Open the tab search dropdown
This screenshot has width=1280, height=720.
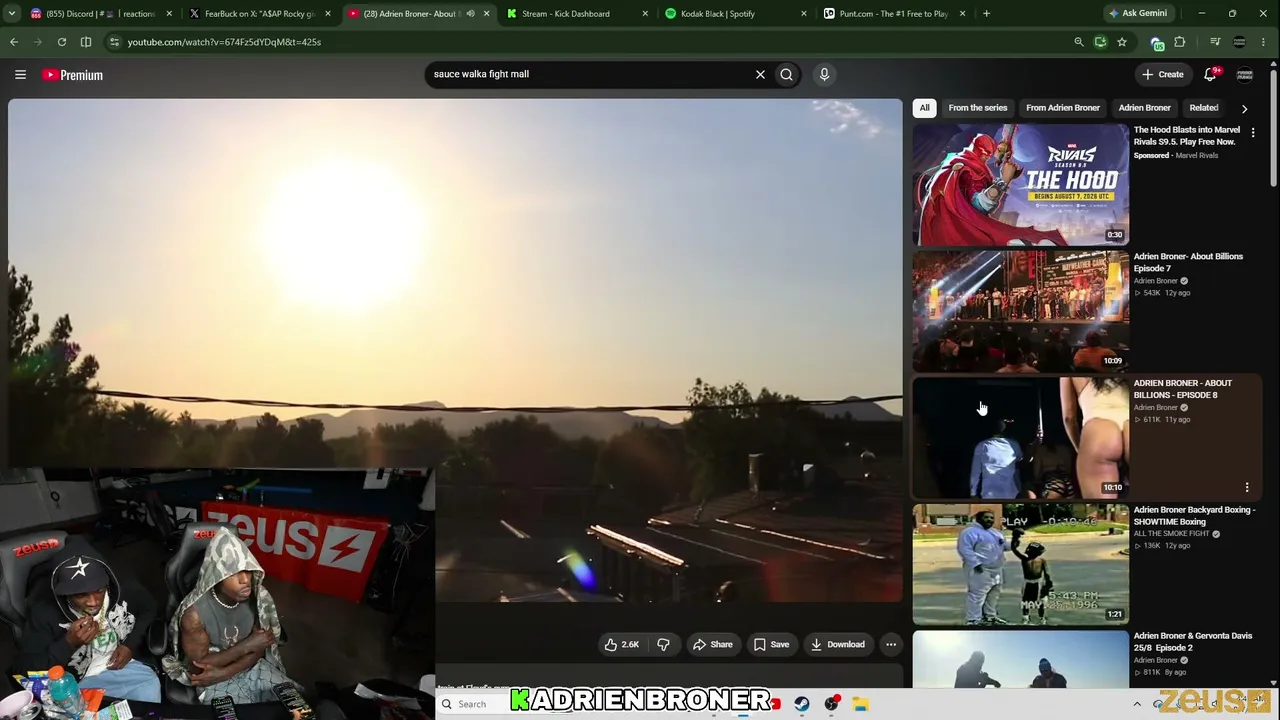pos(14,14)
